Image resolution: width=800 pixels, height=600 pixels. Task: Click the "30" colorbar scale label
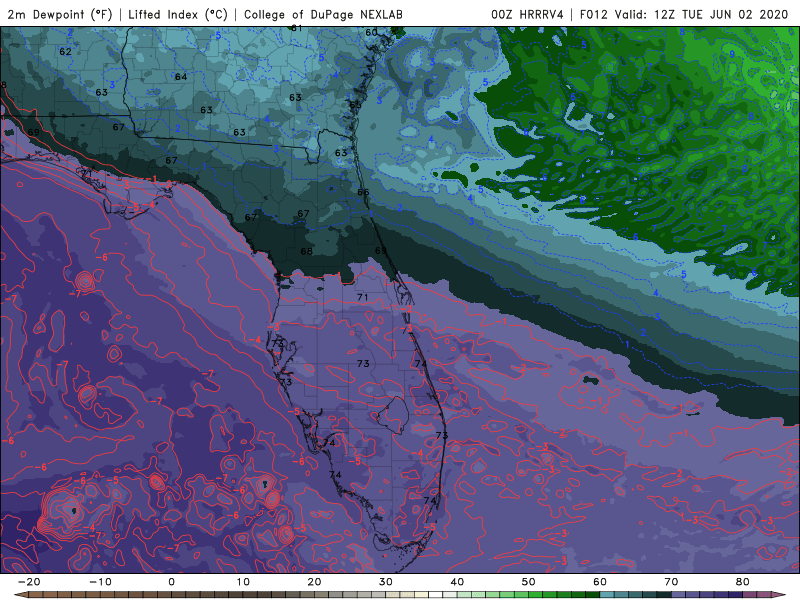(x=386, y=582)
